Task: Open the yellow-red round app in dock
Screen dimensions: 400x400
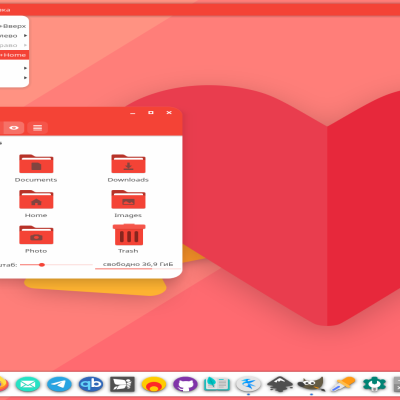Action: coord(154,385)
